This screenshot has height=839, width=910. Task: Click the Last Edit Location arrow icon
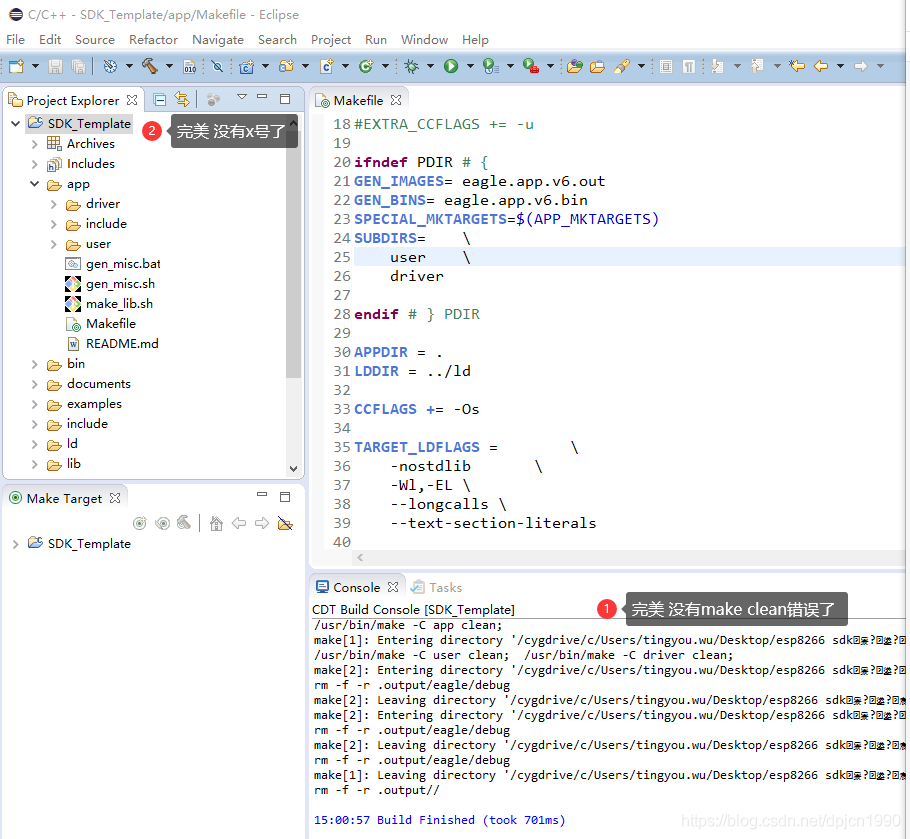click(x=797, y=66)
